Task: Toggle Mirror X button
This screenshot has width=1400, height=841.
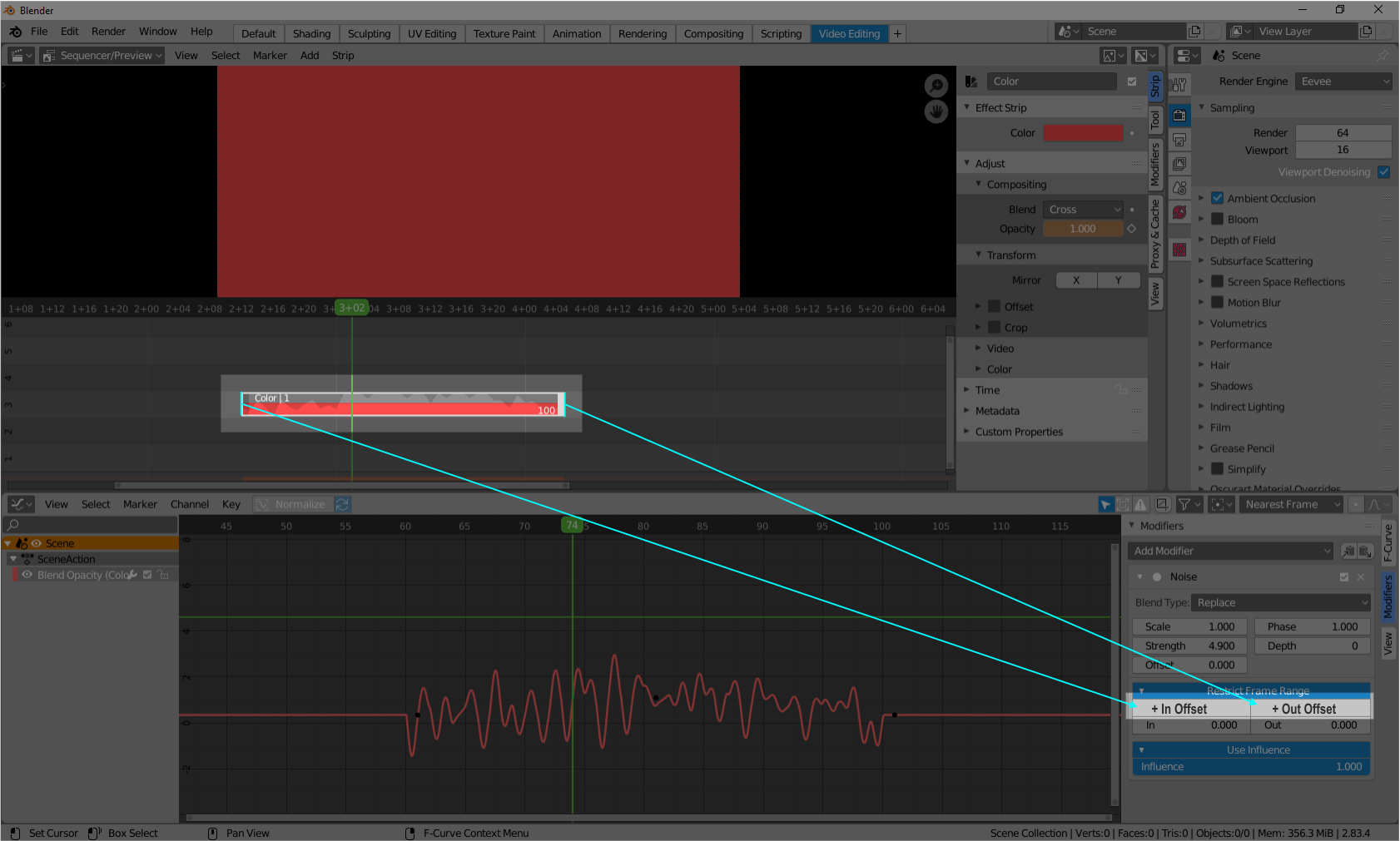Action: click(x=1076, y=280)
